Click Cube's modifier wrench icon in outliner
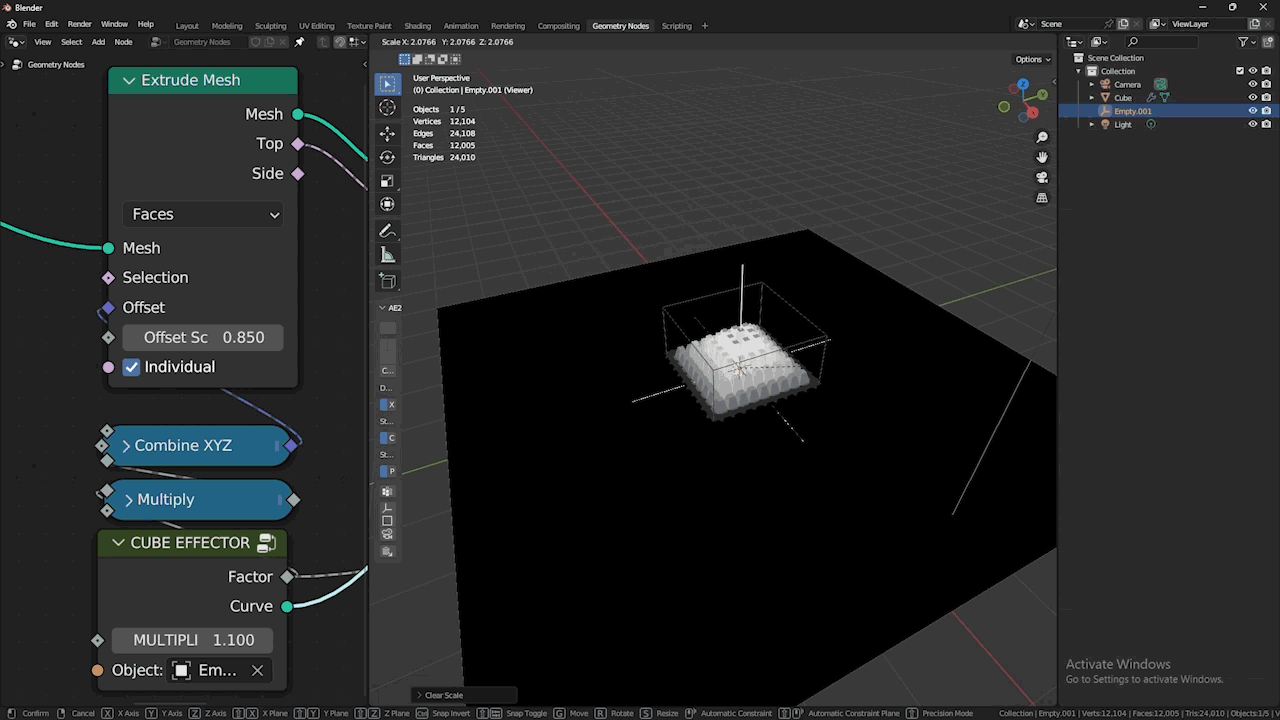The image size is (1280, 720). pyautogui.click(x=1151, y=98)
